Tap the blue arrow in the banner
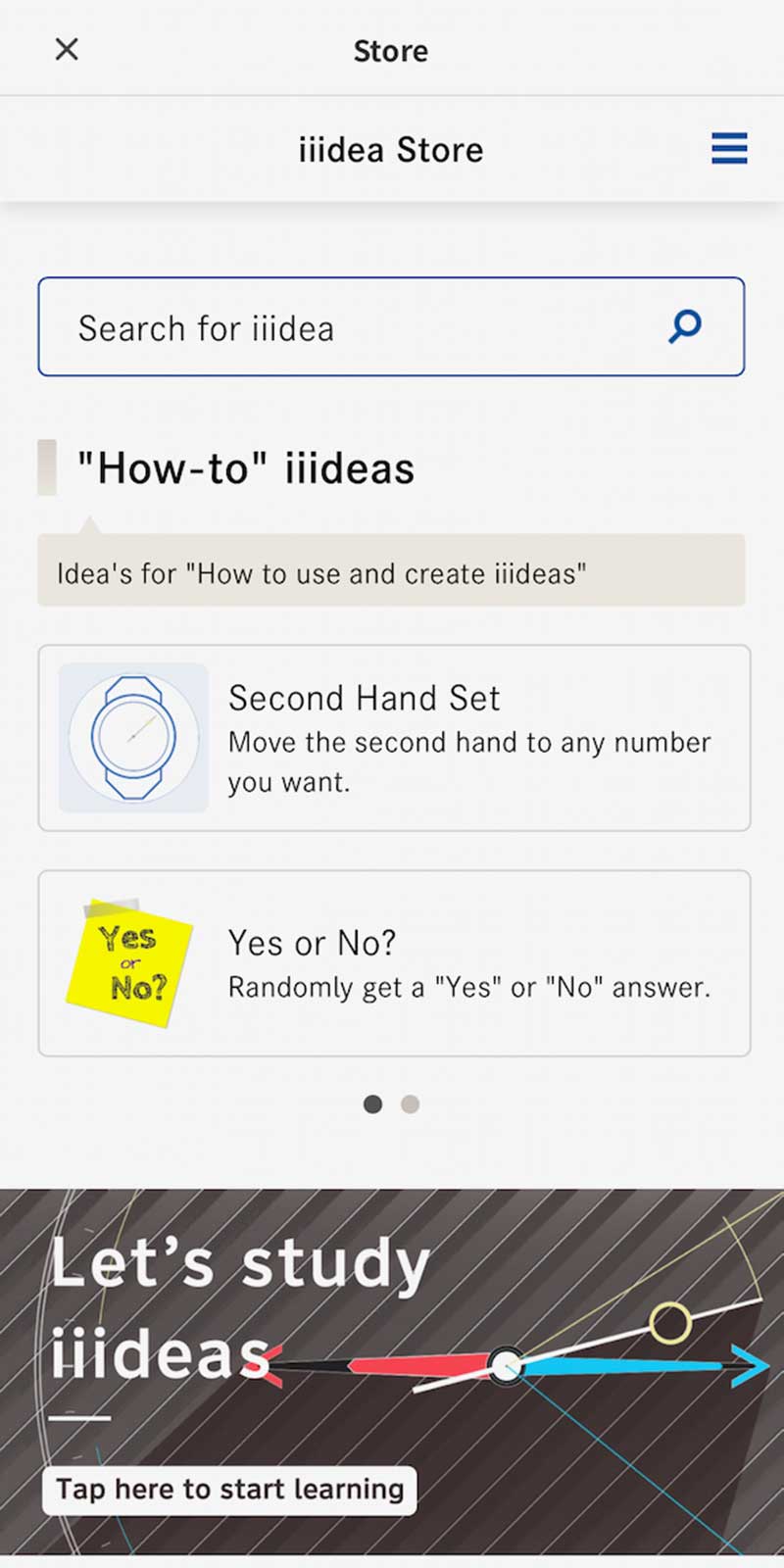784x1568 pixels. pyautogui.click(x=750, y=1366)
